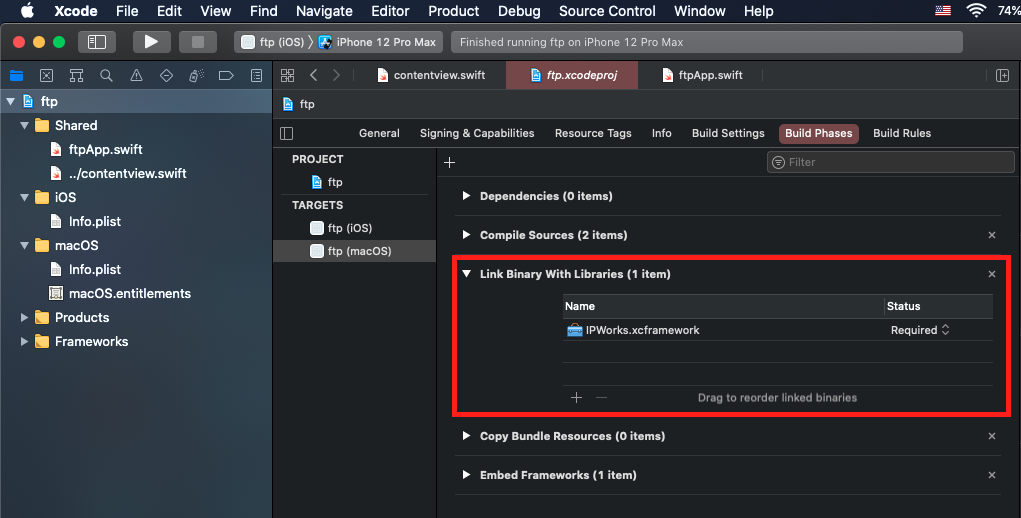Add editor on right
This screenshot has width=1021, height=518.
click(x=1003, y=75)
